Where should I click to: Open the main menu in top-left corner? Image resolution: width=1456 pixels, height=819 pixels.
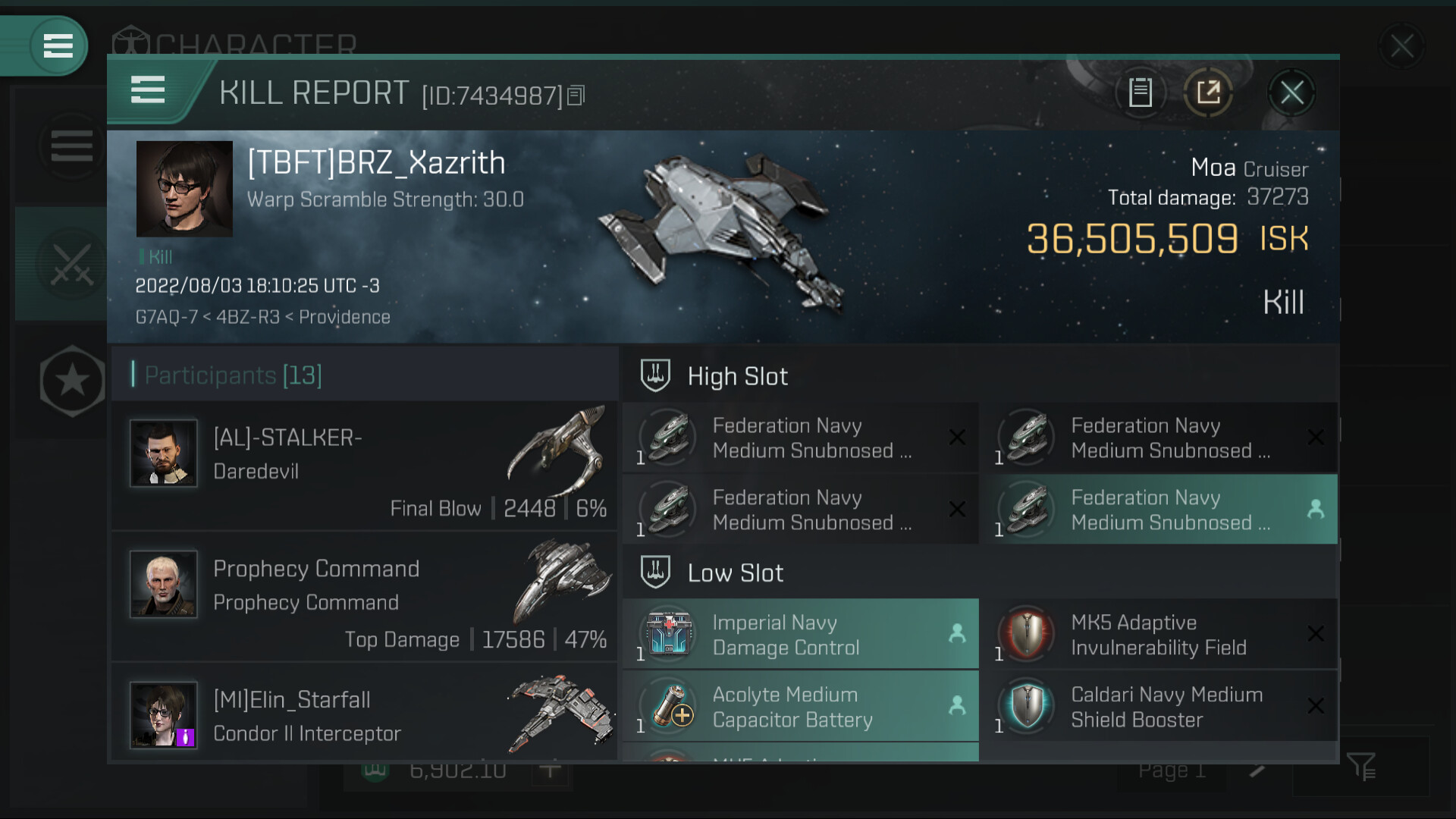(x=58, y=45)
